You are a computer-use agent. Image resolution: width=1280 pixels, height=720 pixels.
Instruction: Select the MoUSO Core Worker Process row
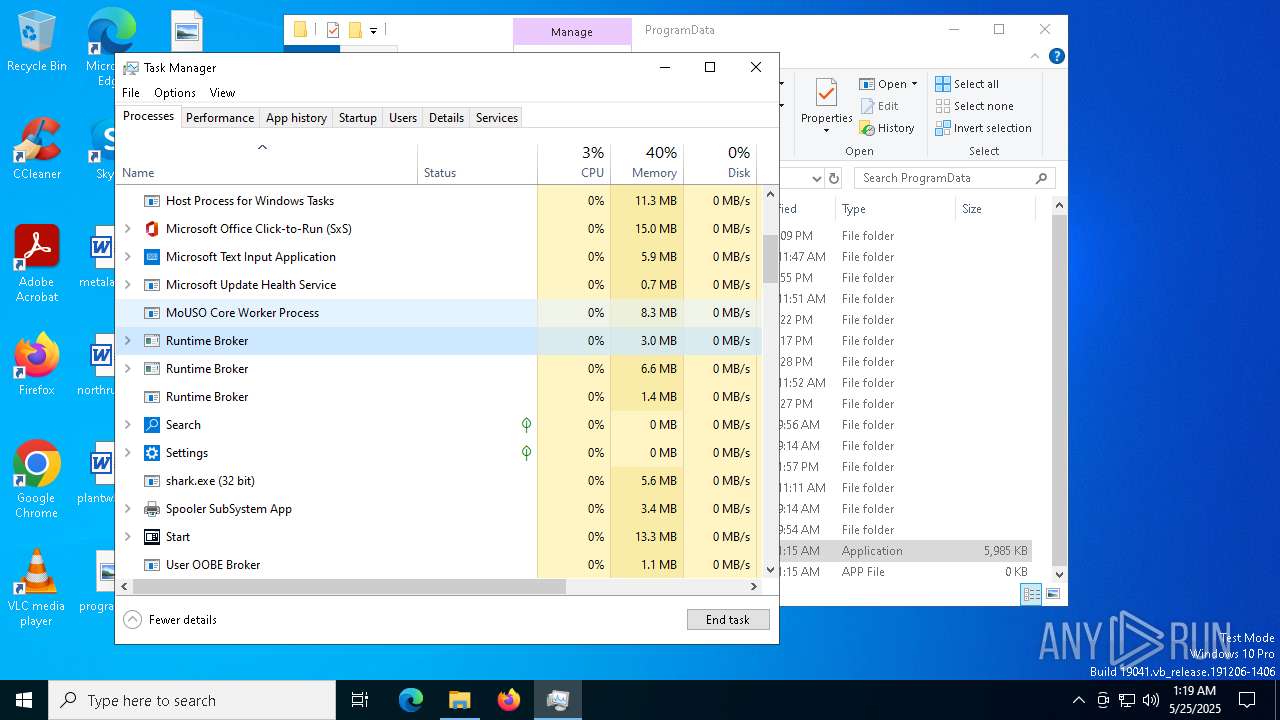coord(438,313)
